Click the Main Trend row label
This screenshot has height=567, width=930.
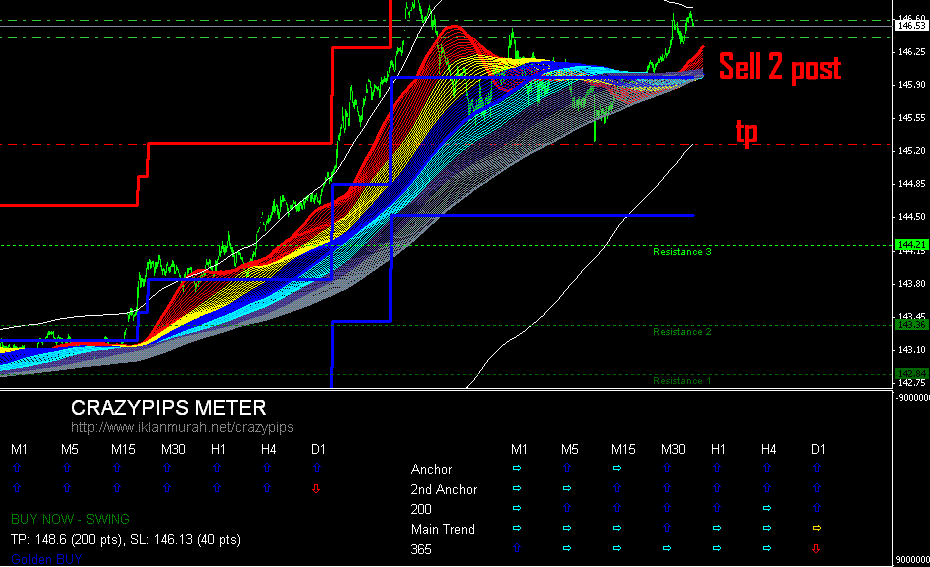(442, 529)
